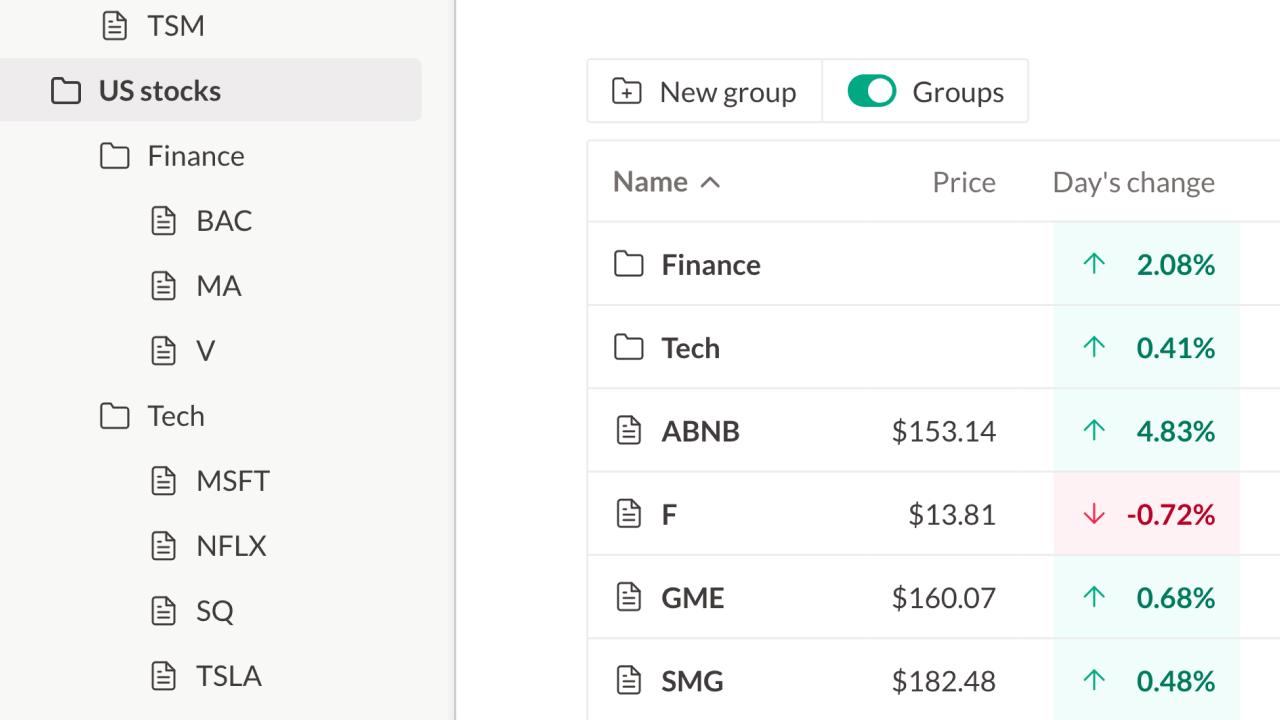The height and width of the screenshot is (720, 1280).
Task: Select US stocks folder in sidebar
Action: point(160,91)
